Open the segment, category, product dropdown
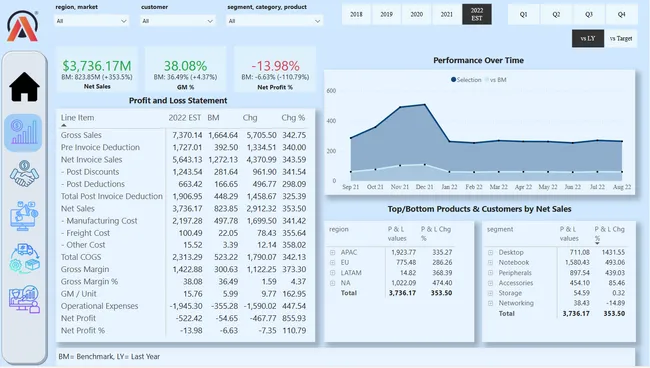Screen dimensions: 650x368 pos(274,21)
